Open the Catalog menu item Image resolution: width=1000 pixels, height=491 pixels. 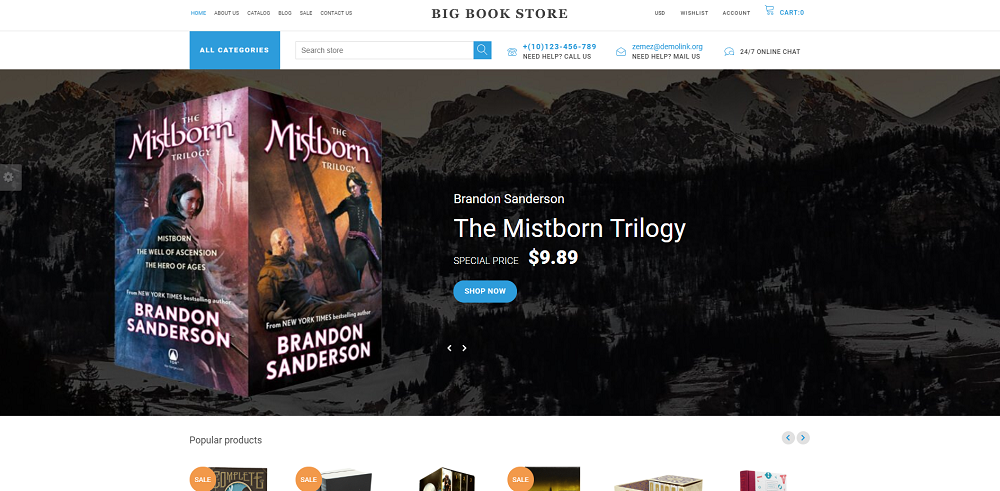pos(258,13)
